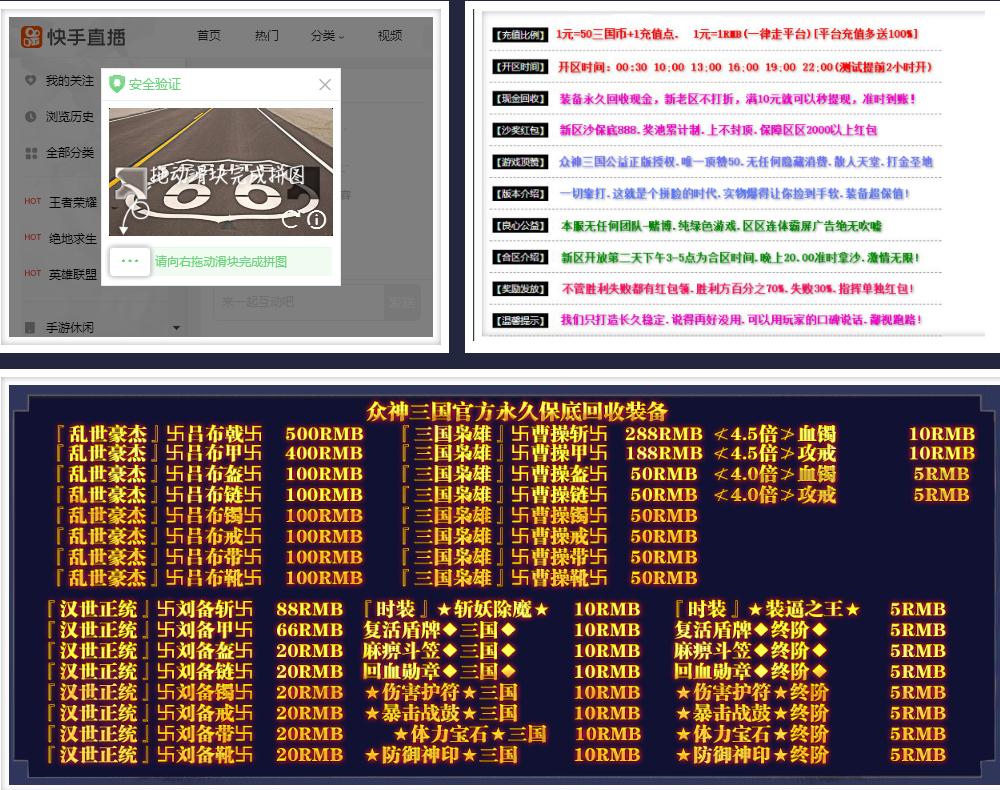Image resolution: width=1000 pixels, height=790 pixels.
Task: Click the grid icon beside 全部分类
Action: tap(31, 153)
